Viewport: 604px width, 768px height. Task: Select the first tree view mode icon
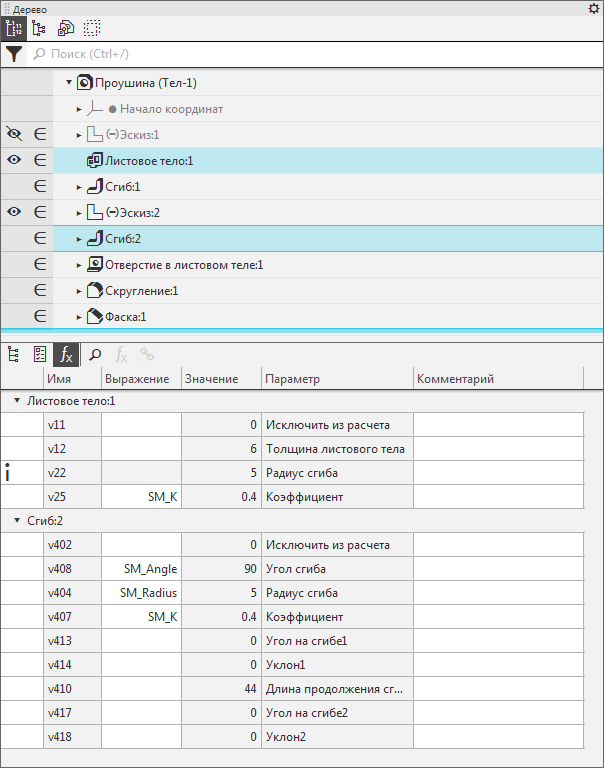15,28
